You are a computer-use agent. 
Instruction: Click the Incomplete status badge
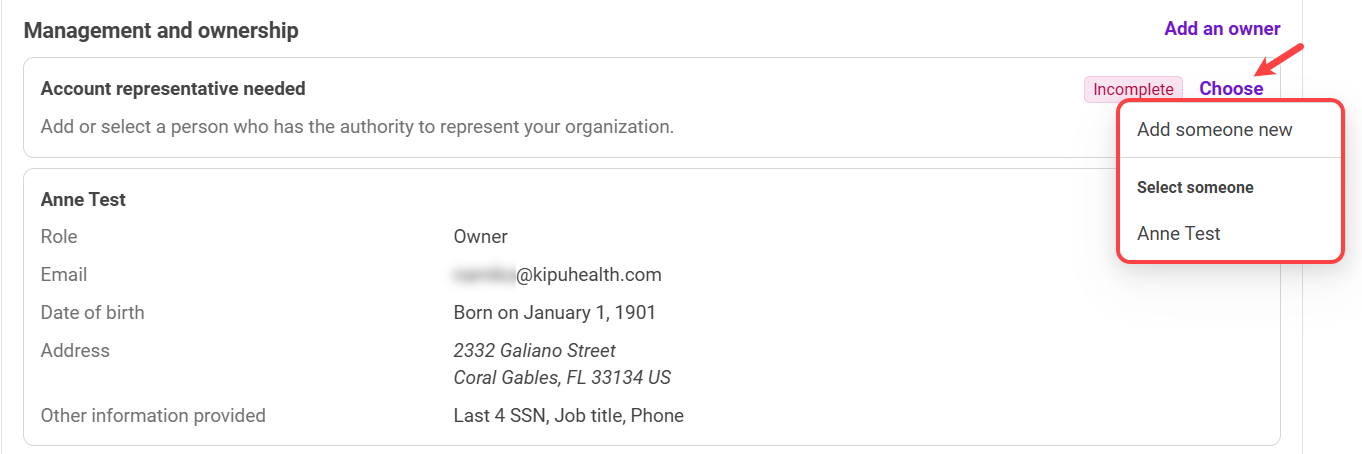[1133, 90]
